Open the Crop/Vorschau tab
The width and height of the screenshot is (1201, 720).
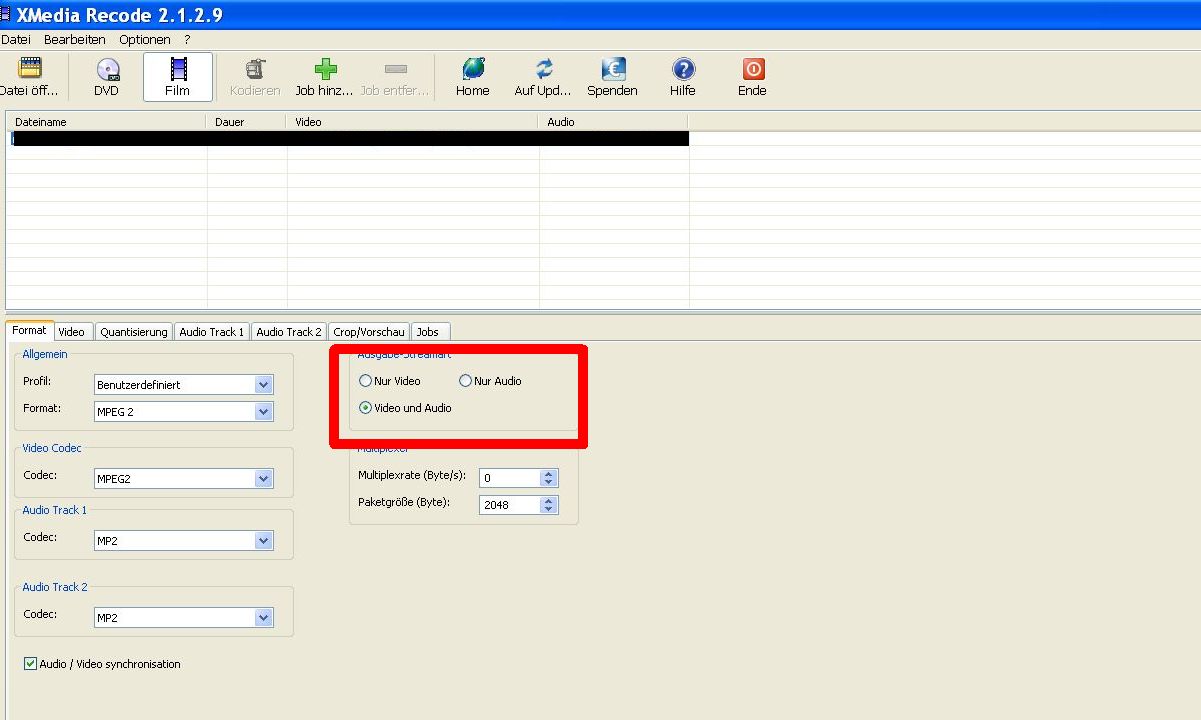[369, 332]
